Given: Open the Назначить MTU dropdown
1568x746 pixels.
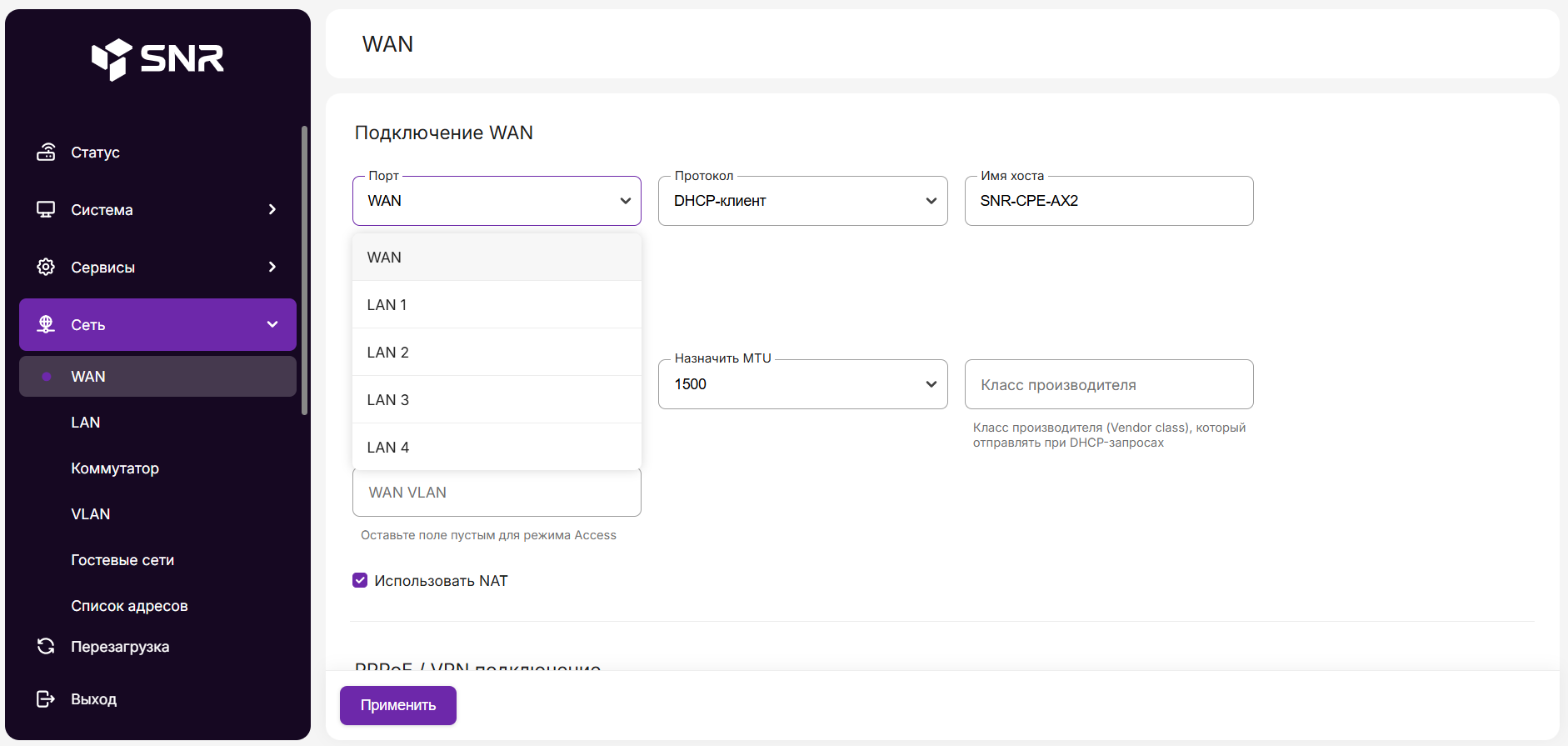Looking at the screenshot, I should click(802, 384).
